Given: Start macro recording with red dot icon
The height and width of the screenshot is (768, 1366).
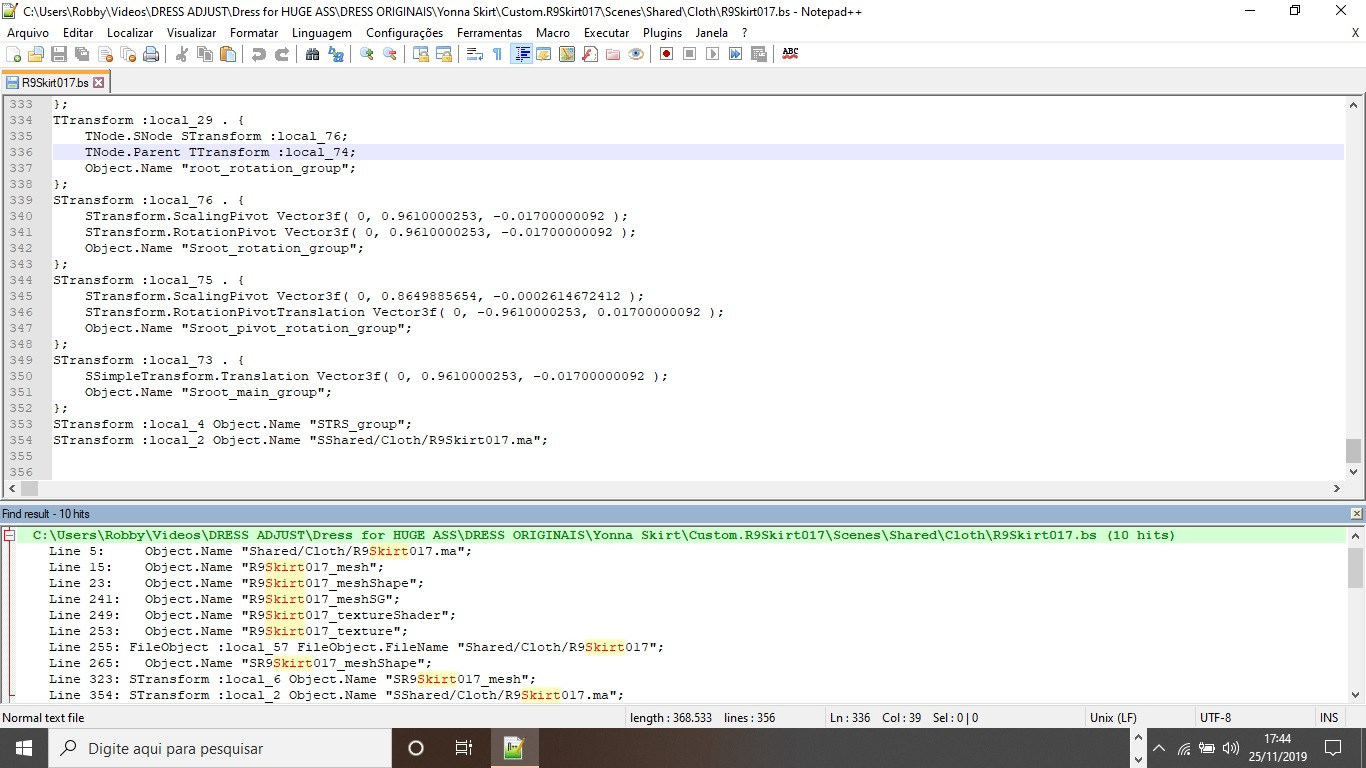Looking at the screenshot, I should click(666, 54).
